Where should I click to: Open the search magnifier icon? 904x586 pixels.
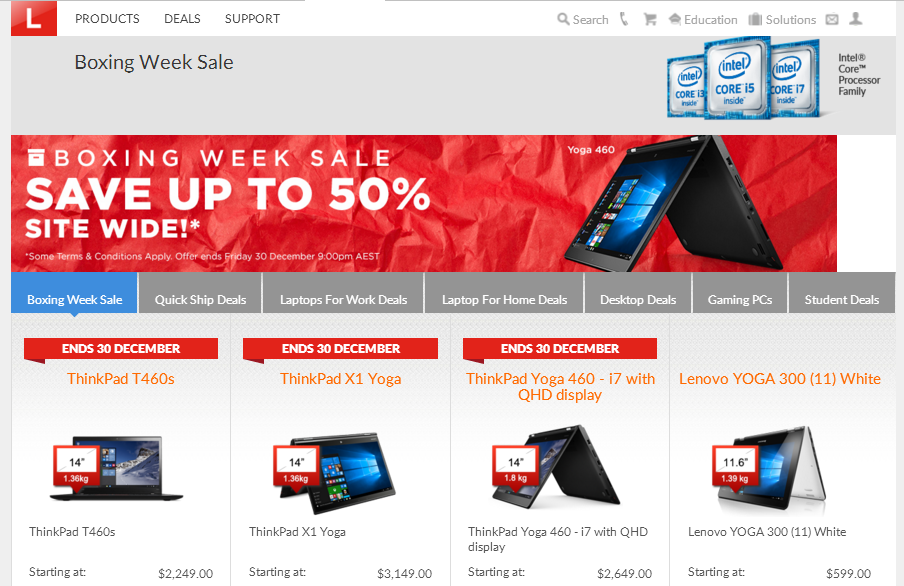(563, 19)
